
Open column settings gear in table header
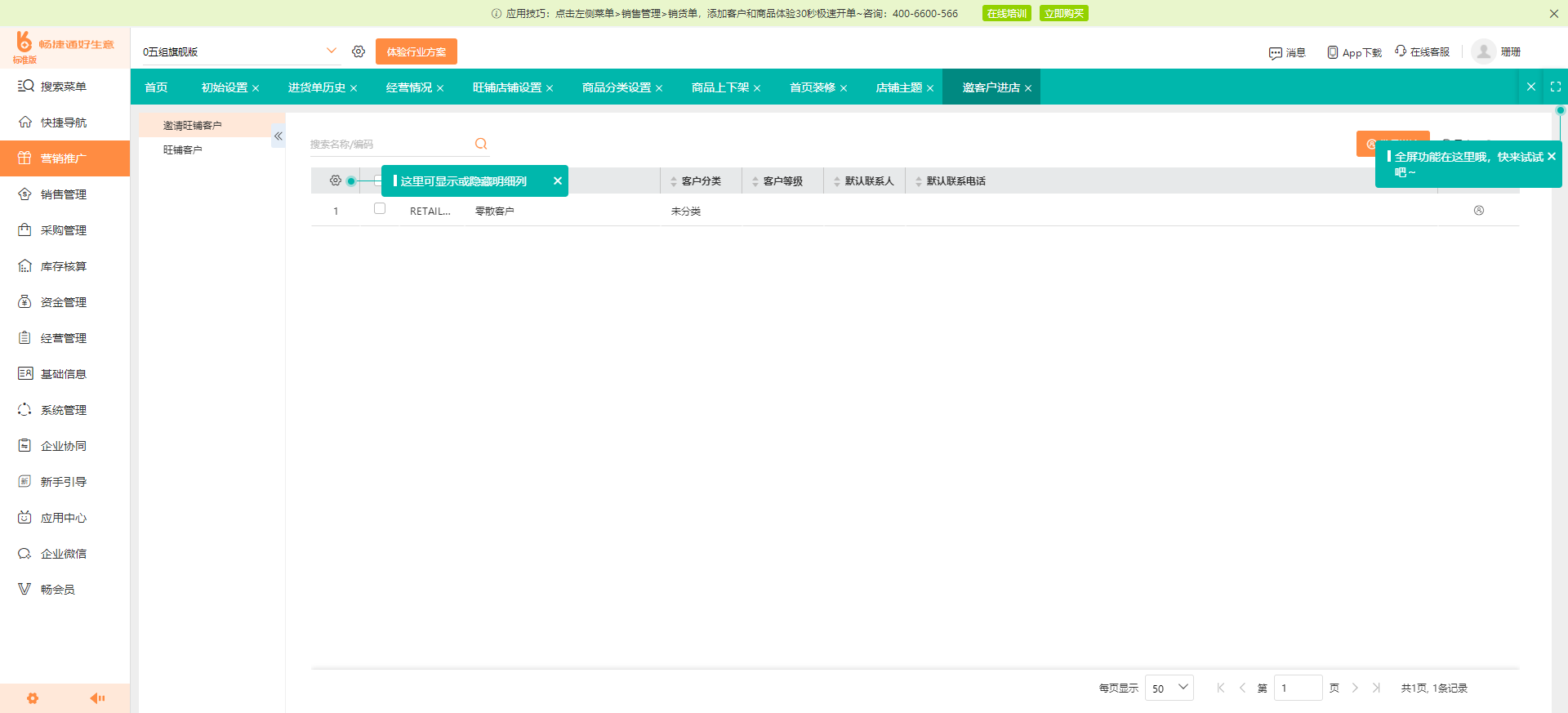pos(336,180)
